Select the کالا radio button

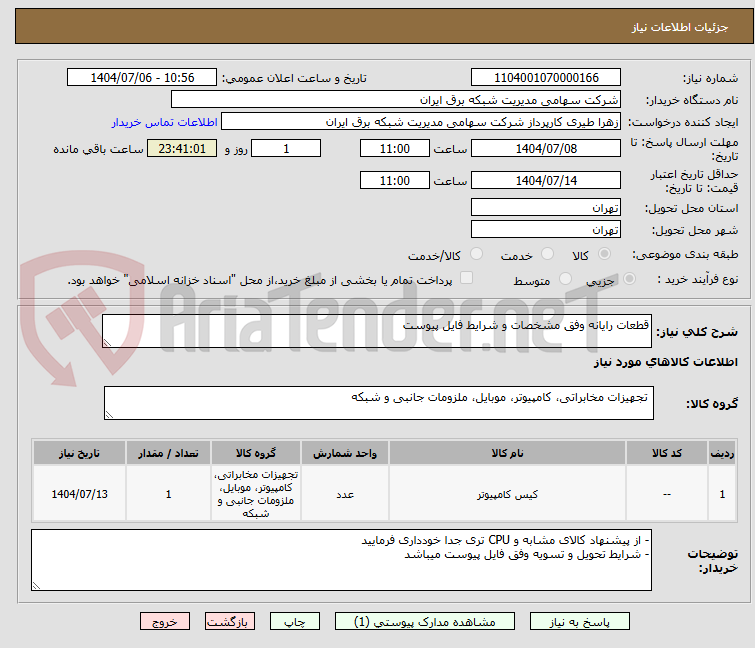coord(604,253)
